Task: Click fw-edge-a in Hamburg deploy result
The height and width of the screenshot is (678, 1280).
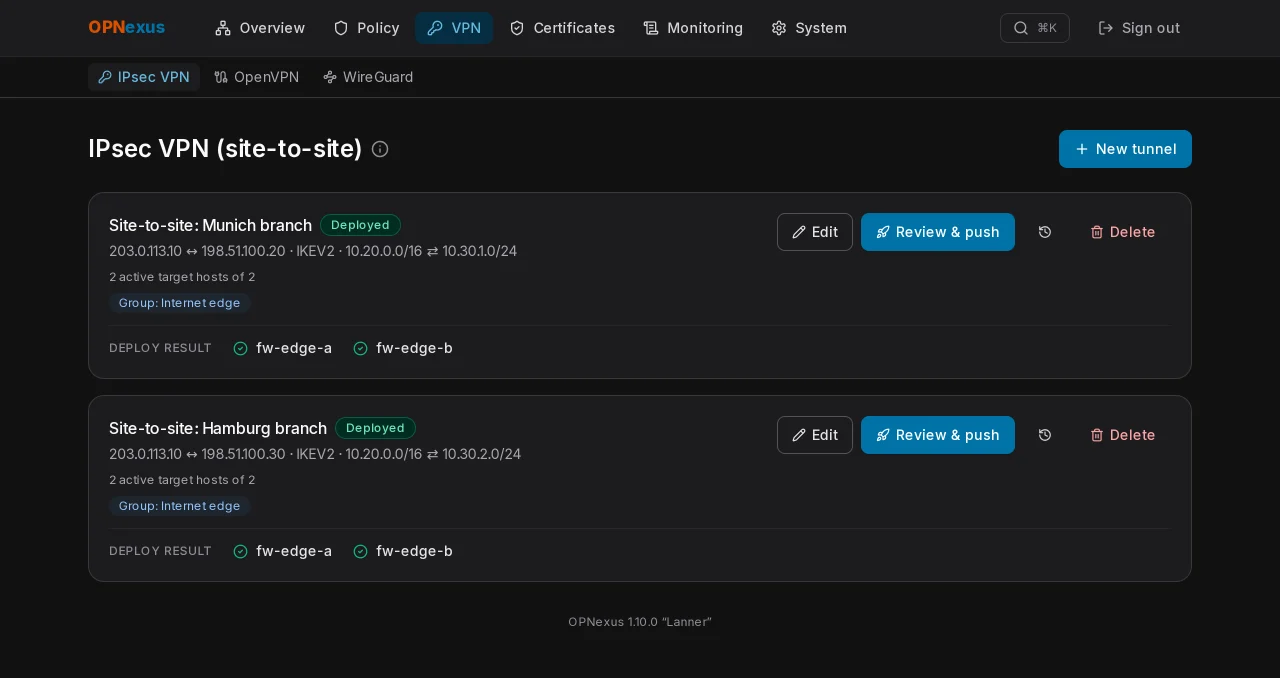Action: click(x=283, y=551)
